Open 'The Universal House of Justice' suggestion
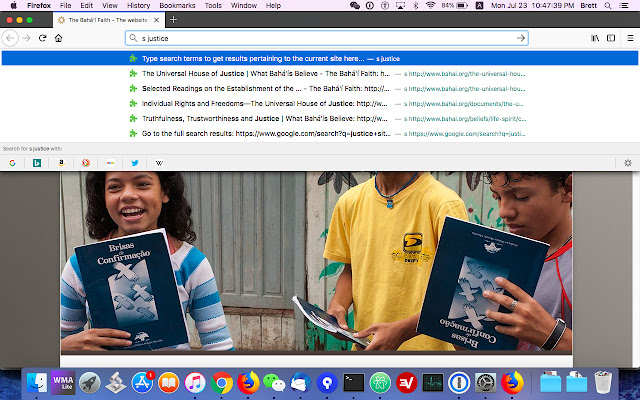 click(320, 73)
